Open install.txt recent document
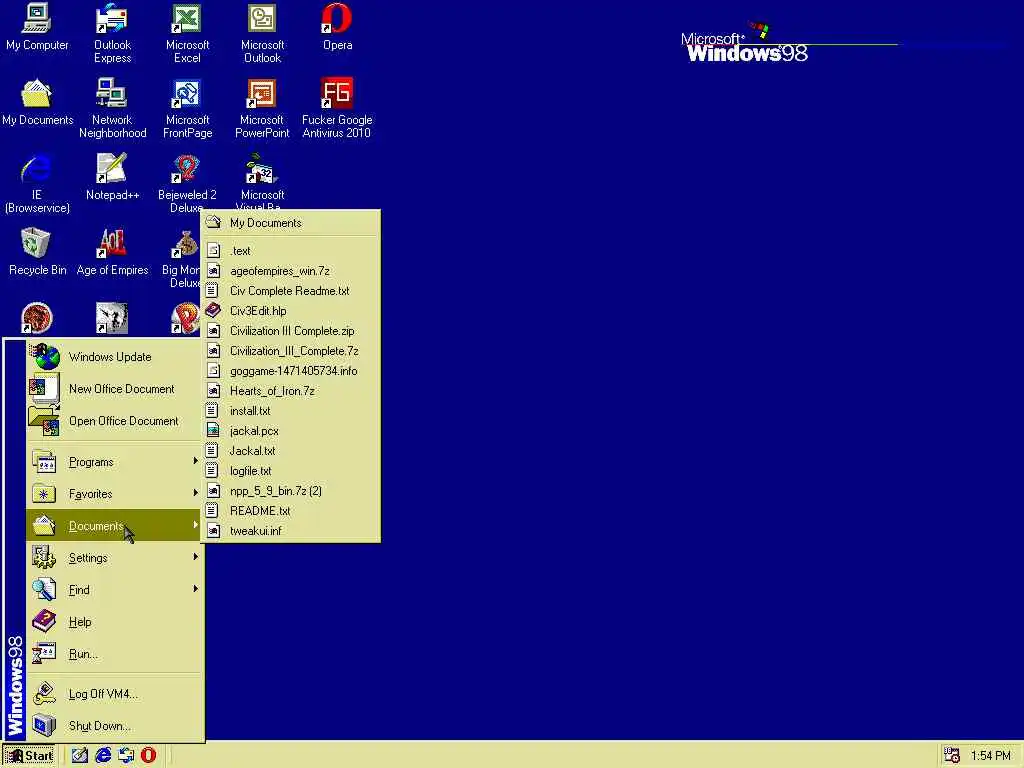 coord(291,411)
